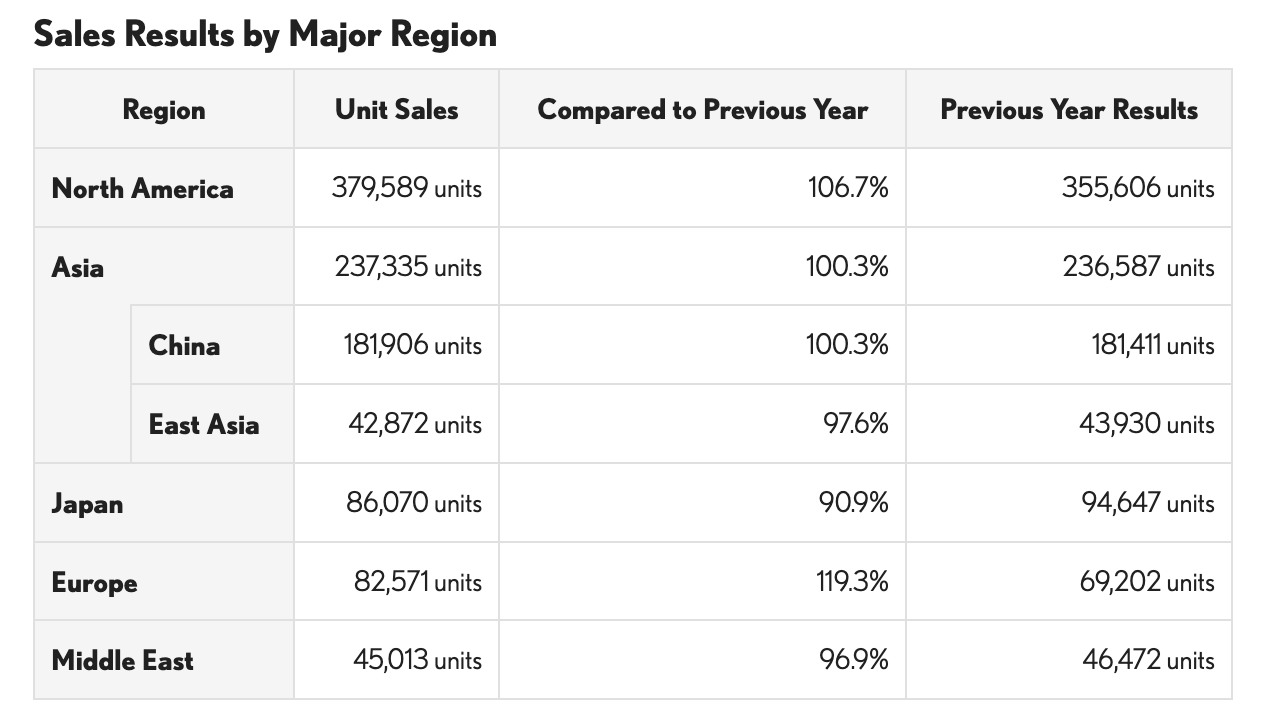Select the Asia row label
This screenshot has height=717, width=1269.
click(78, 268)
